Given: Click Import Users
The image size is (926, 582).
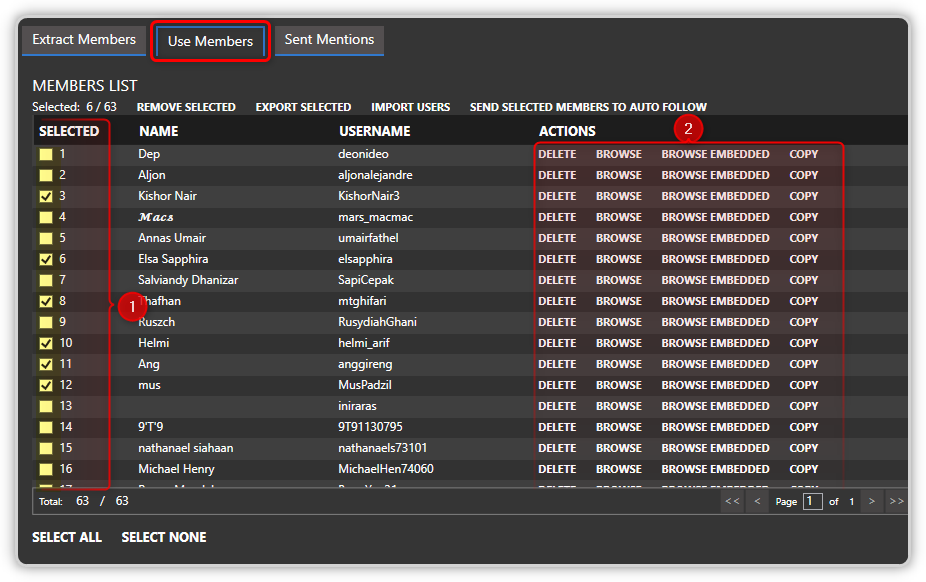Looking at the screenshot, I should click(410, 107).
